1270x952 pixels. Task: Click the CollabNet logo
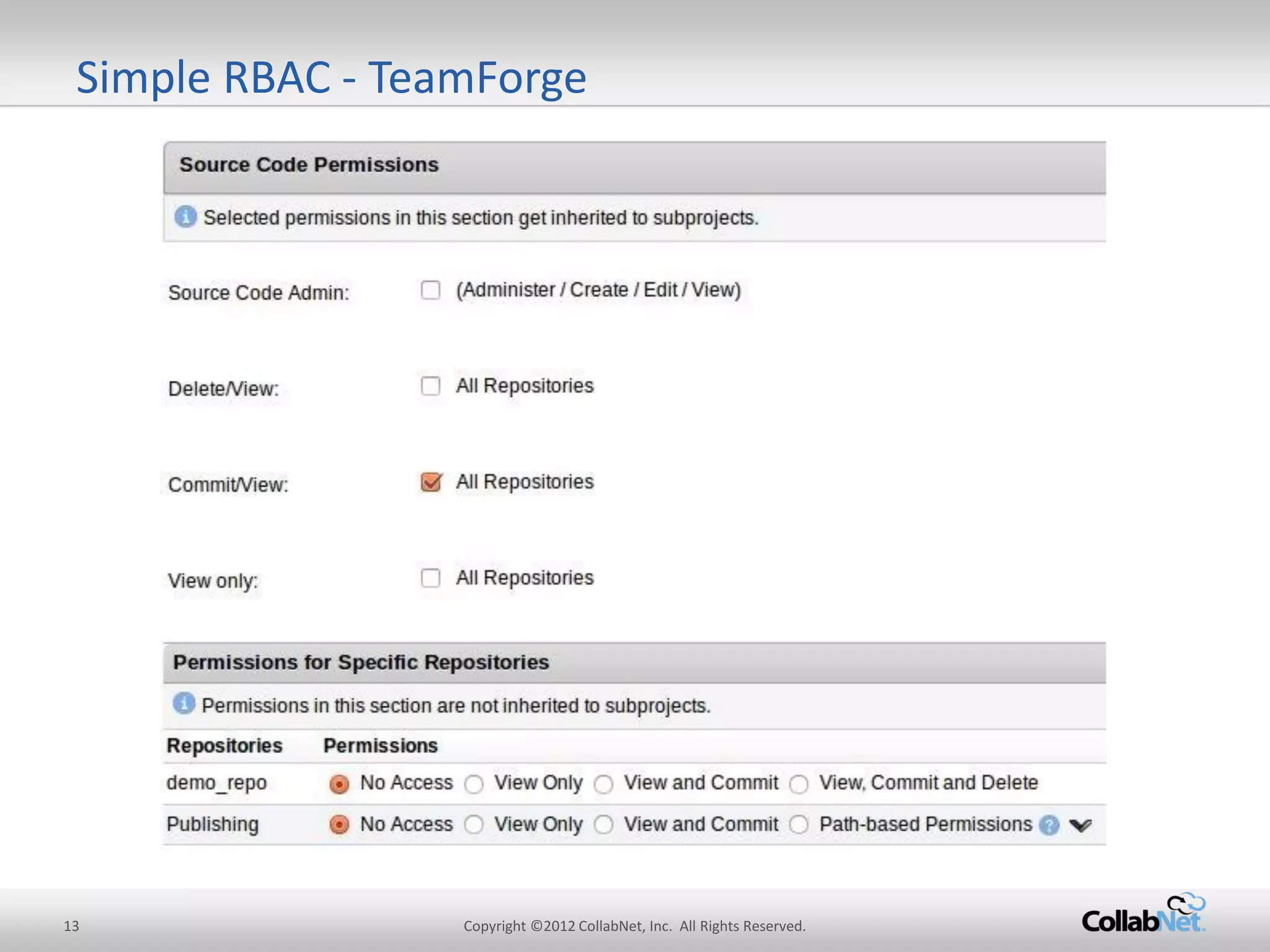click(x=1143, y=914)
